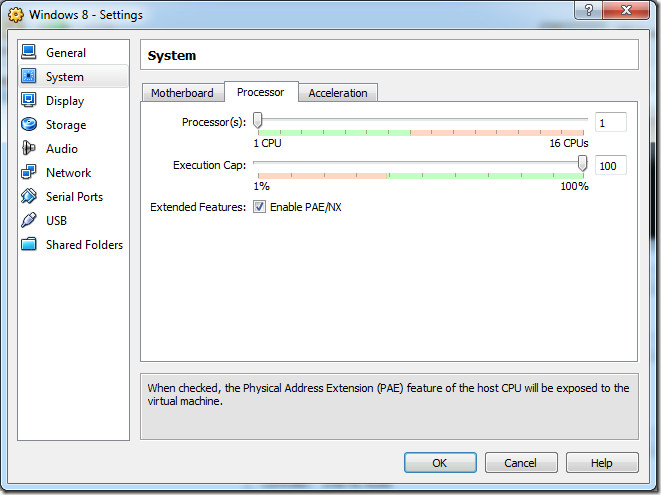Click the Storage disc icon in sidebar
This screenshot has width=661, height=495.
29,124
